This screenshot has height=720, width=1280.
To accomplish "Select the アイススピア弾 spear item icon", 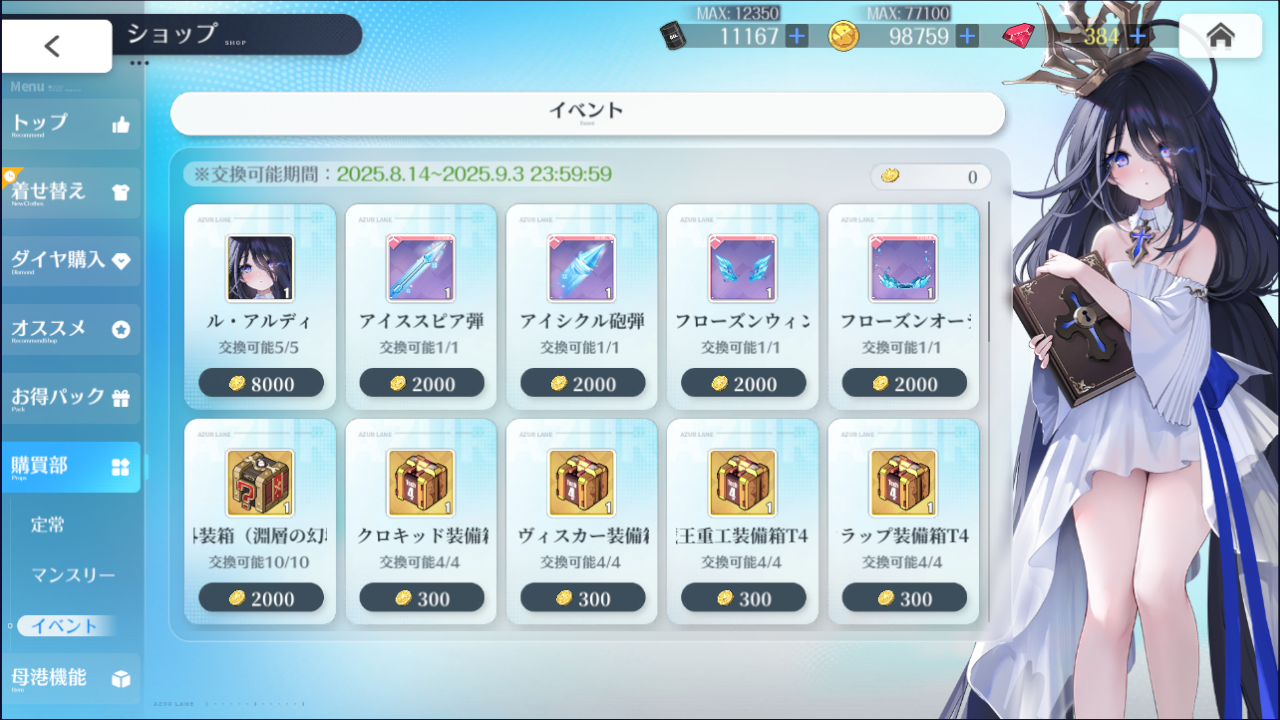I will [420, 268].
